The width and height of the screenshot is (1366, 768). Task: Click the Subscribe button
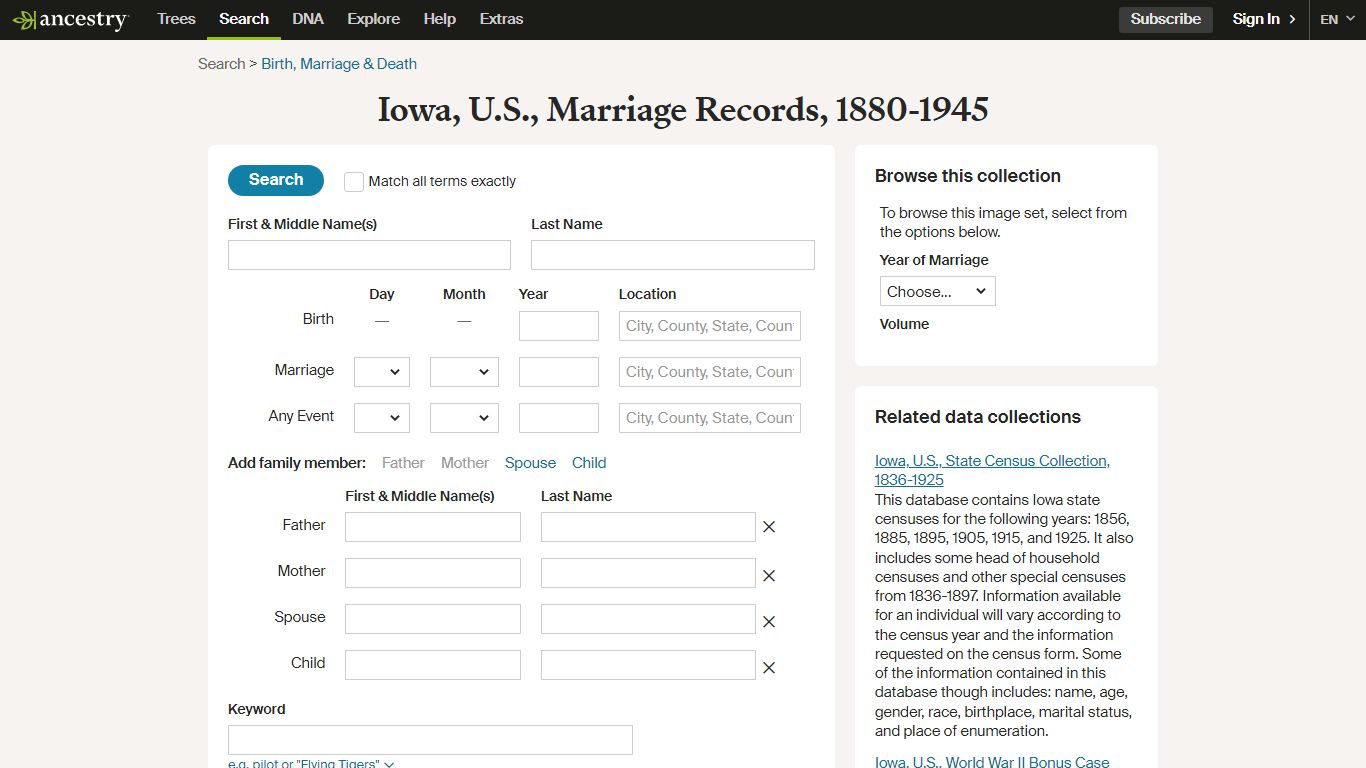1166,19
